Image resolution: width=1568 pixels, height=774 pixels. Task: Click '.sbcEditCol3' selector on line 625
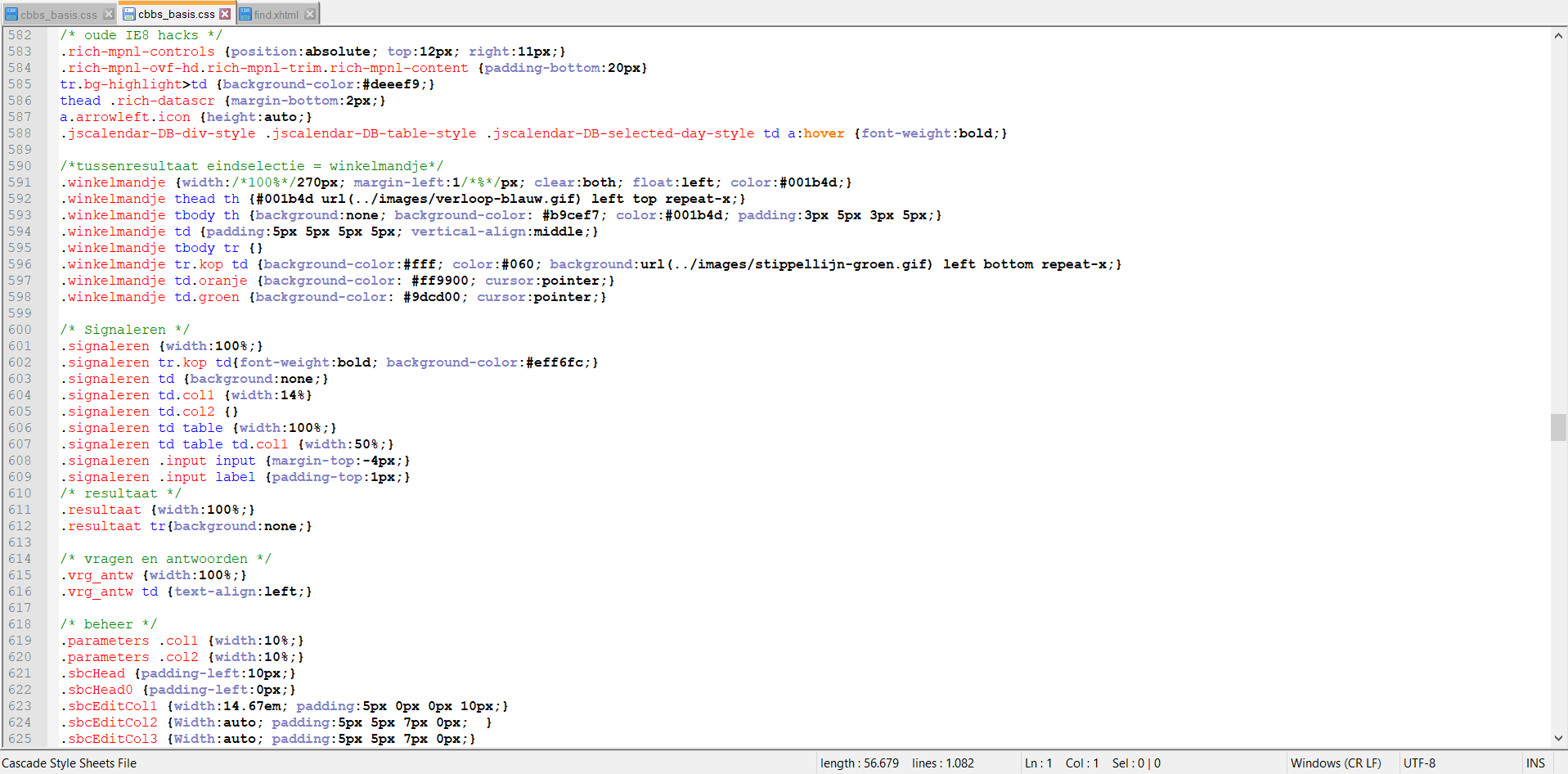pos(108,739)
